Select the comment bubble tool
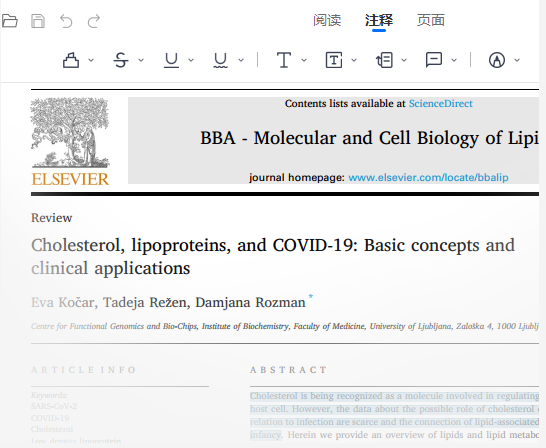546x448 pixels. tap(434, 60)
